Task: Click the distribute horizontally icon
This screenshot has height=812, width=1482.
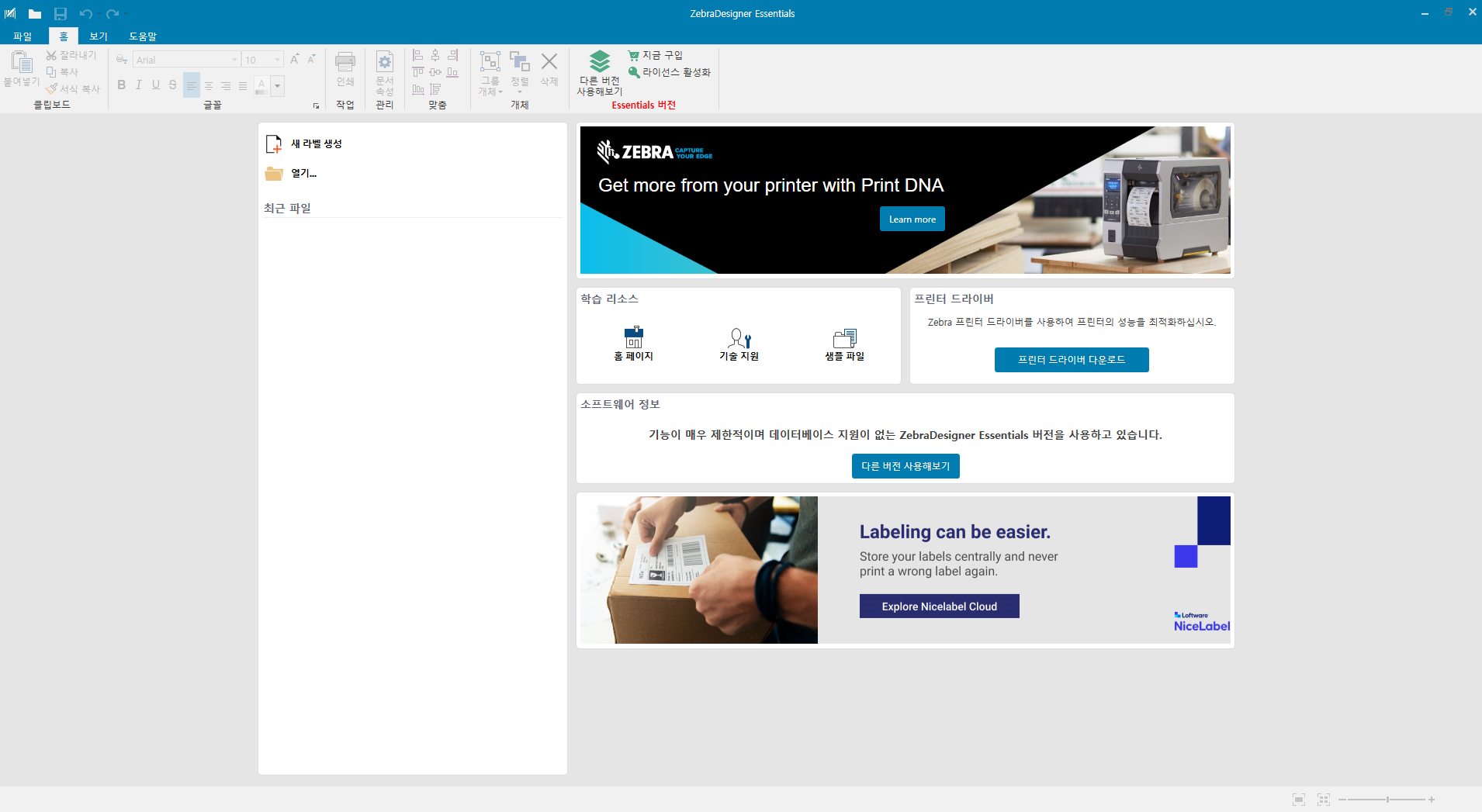Action: click(x=417, y=89)
